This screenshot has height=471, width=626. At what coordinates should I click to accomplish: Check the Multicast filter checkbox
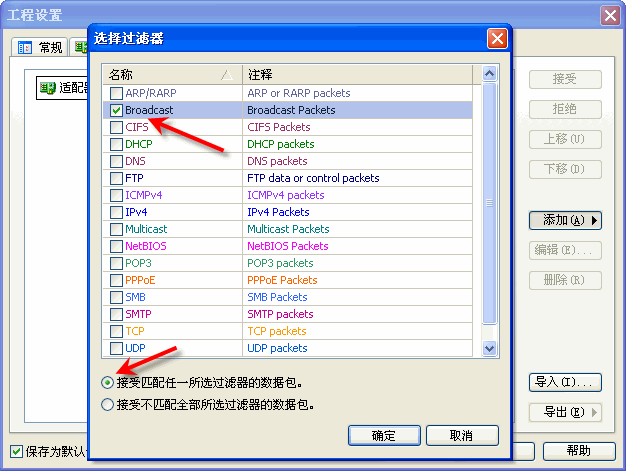[x=116, y=229]
